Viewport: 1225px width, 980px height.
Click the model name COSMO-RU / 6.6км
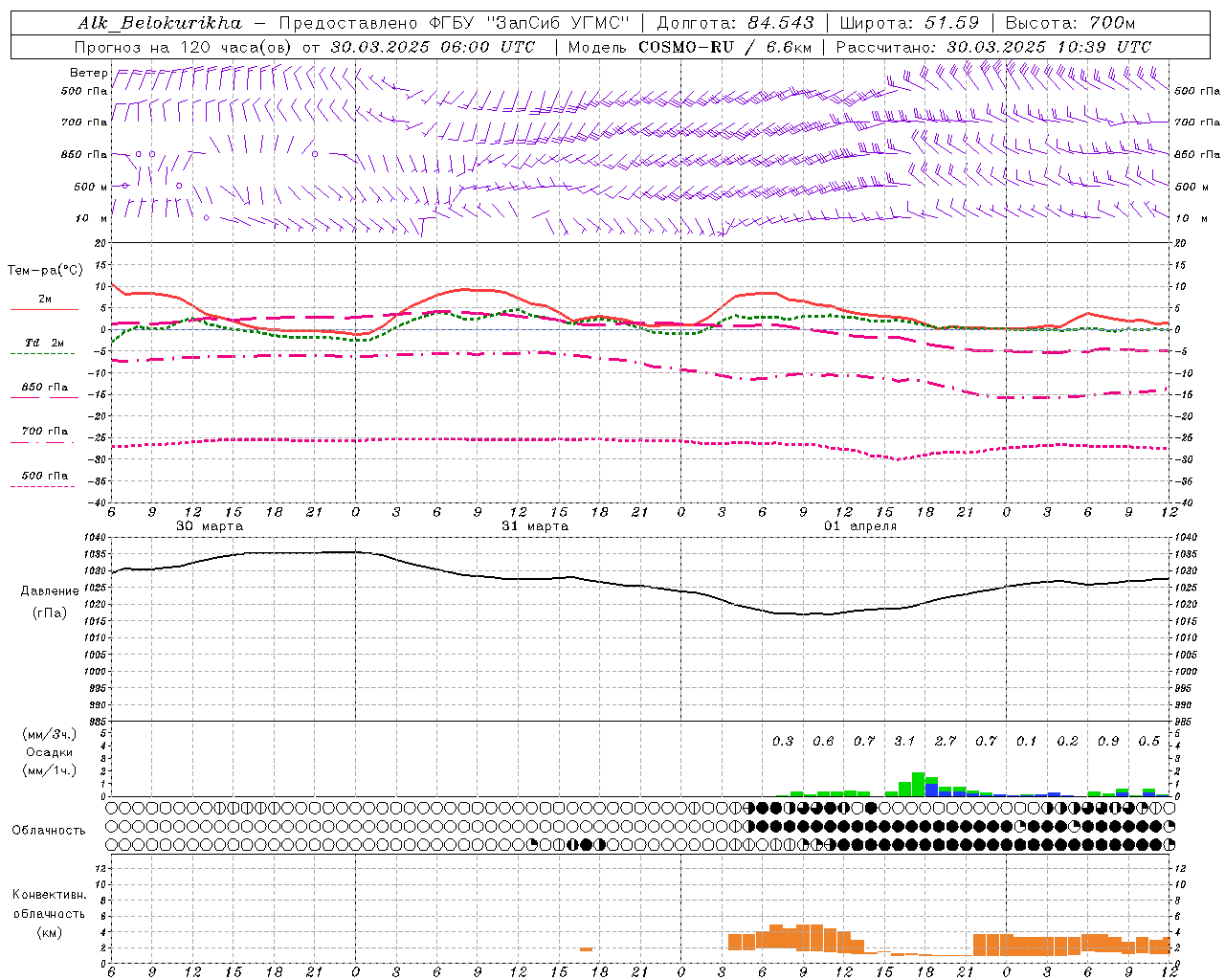point(724,47)
